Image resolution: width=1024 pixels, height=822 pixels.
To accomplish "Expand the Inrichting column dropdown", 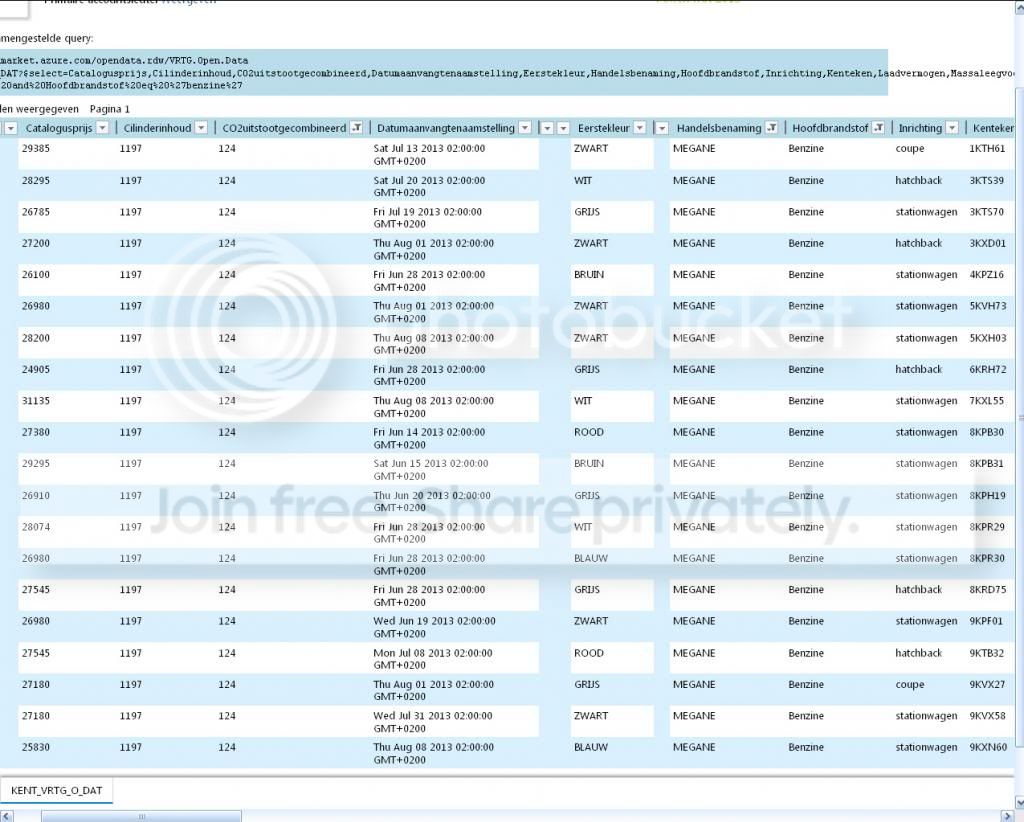I will point(952,128).
